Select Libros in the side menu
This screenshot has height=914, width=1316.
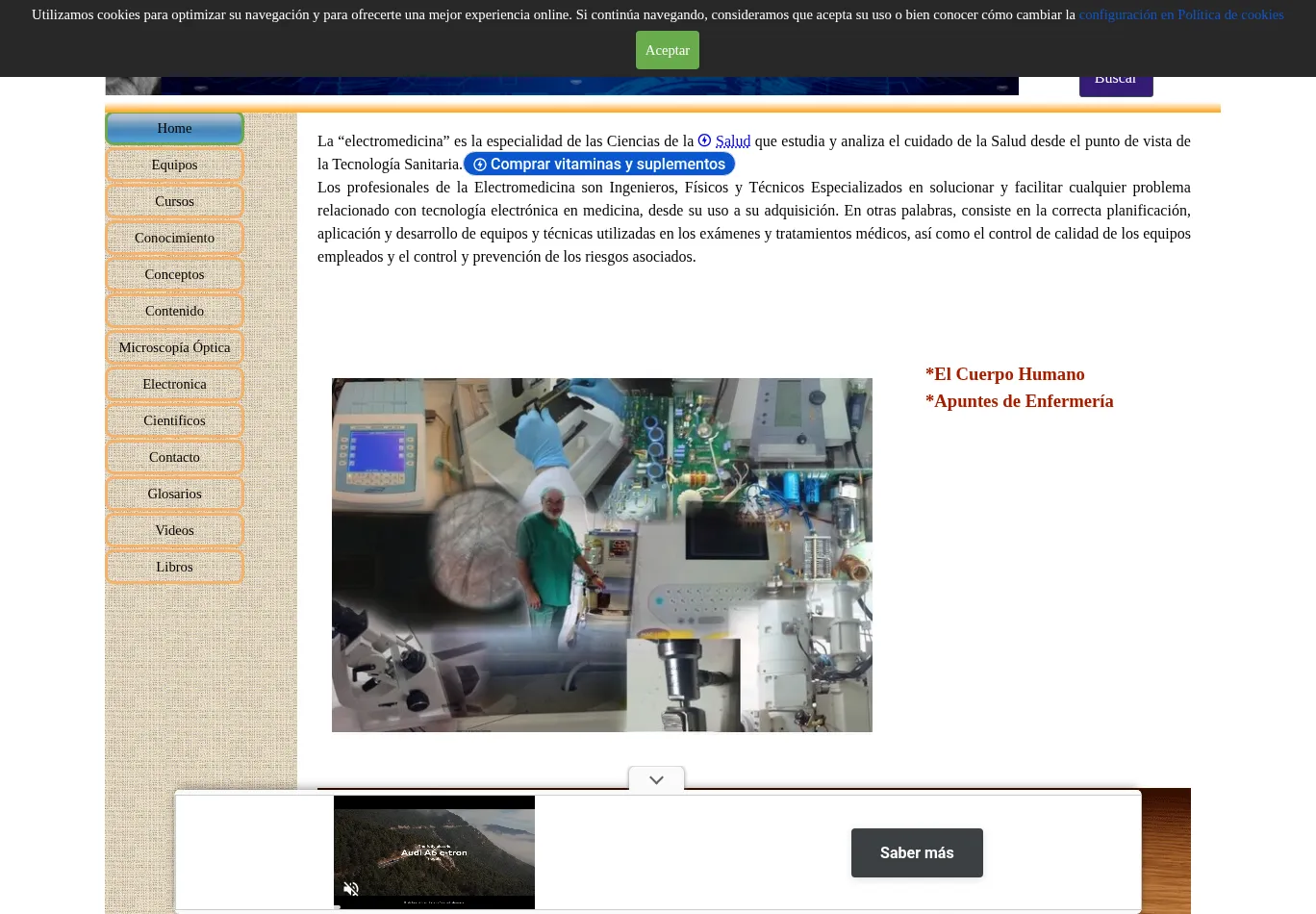174,567
